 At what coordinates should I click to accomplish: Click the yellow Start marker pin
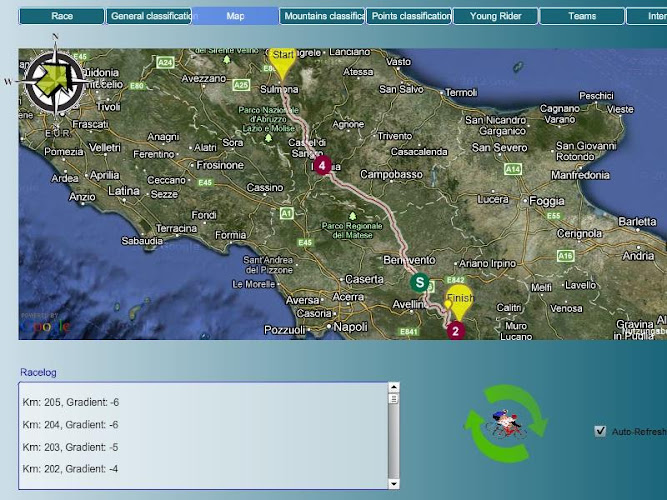283,61
